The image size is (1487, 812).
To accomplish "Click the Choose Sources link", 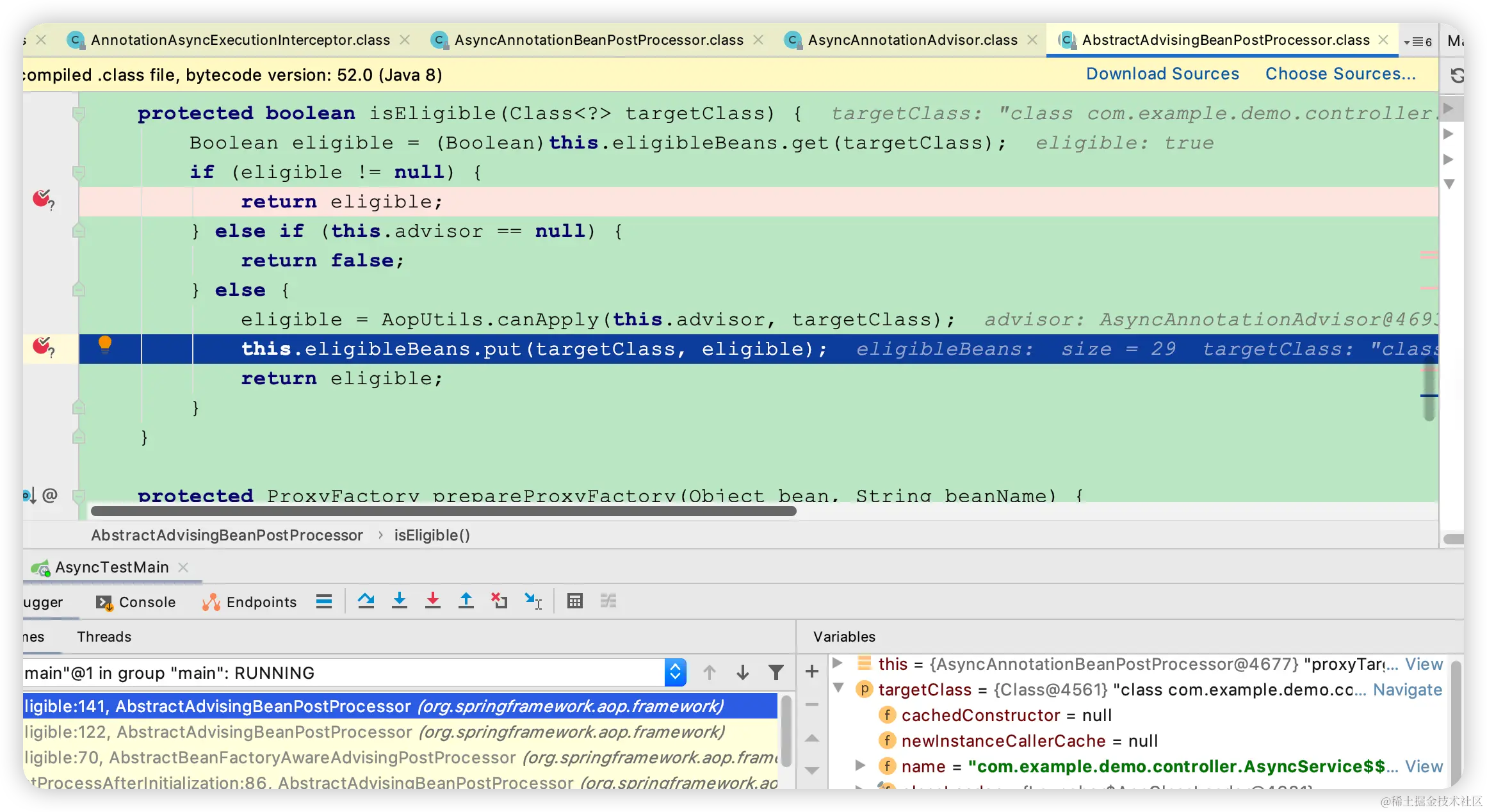I will 1340,74.
